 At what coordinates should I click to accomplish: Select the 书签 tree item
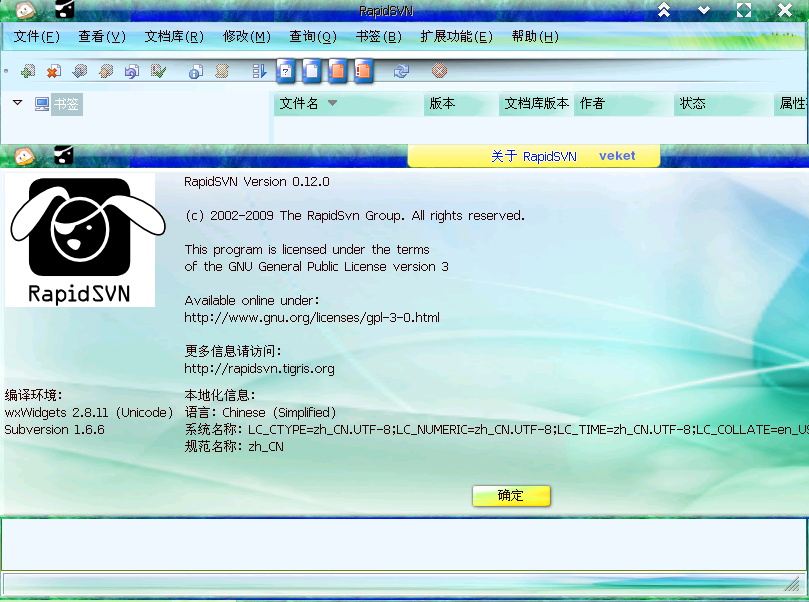pos(67,104)
